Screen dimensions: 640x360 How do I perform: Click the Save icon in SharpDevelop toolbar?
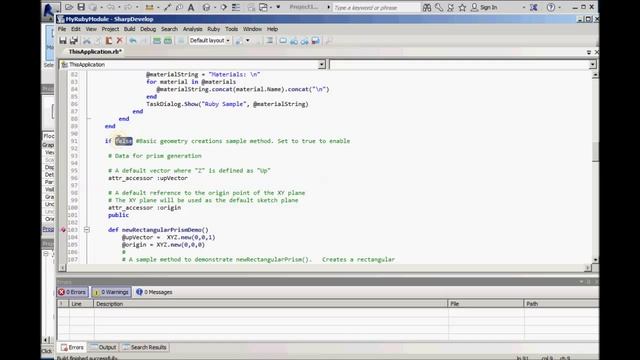click(63, 40)
